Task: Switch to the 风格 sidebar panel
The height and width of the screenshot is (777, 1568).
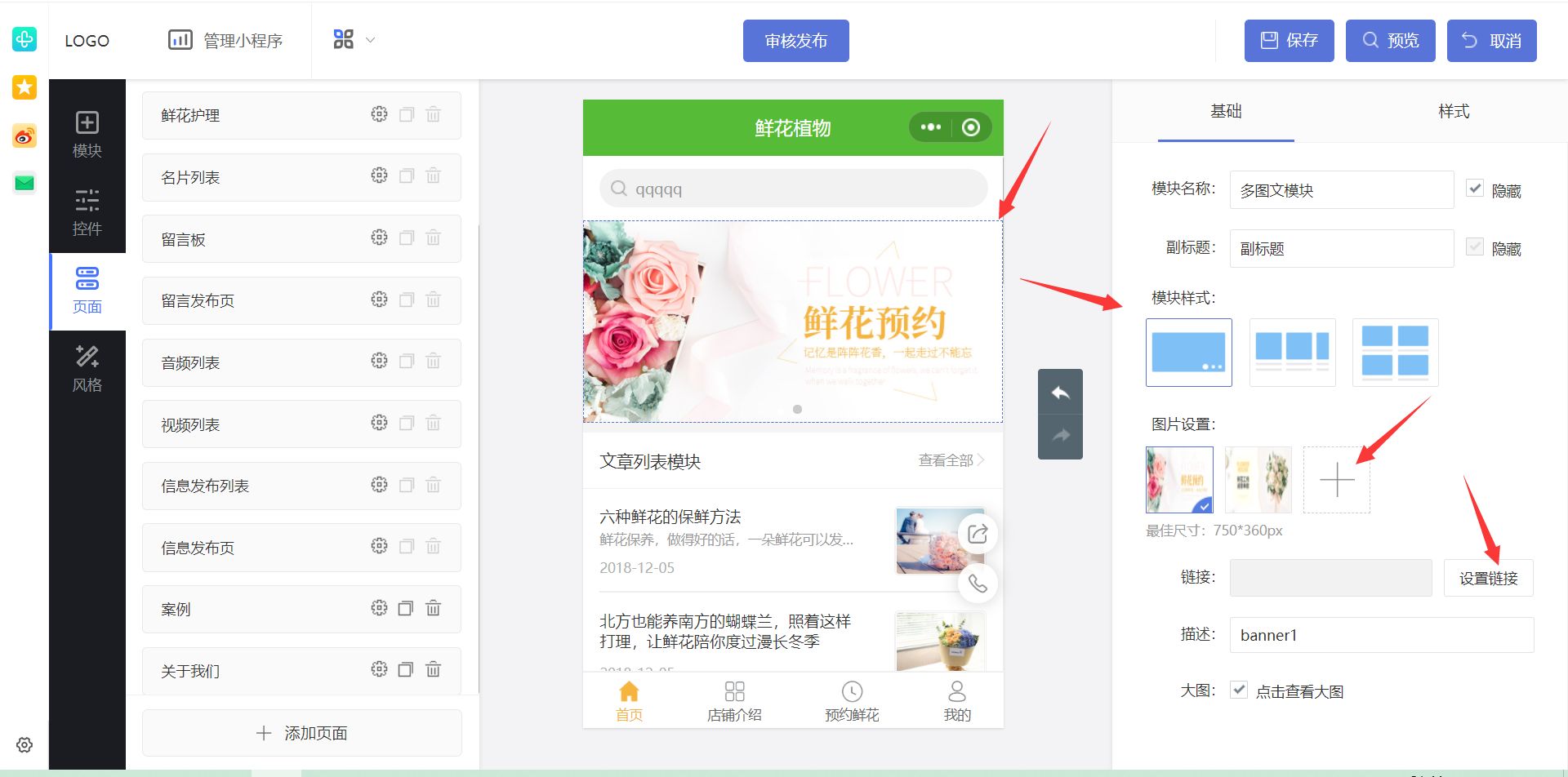Action: pos(87,369)
